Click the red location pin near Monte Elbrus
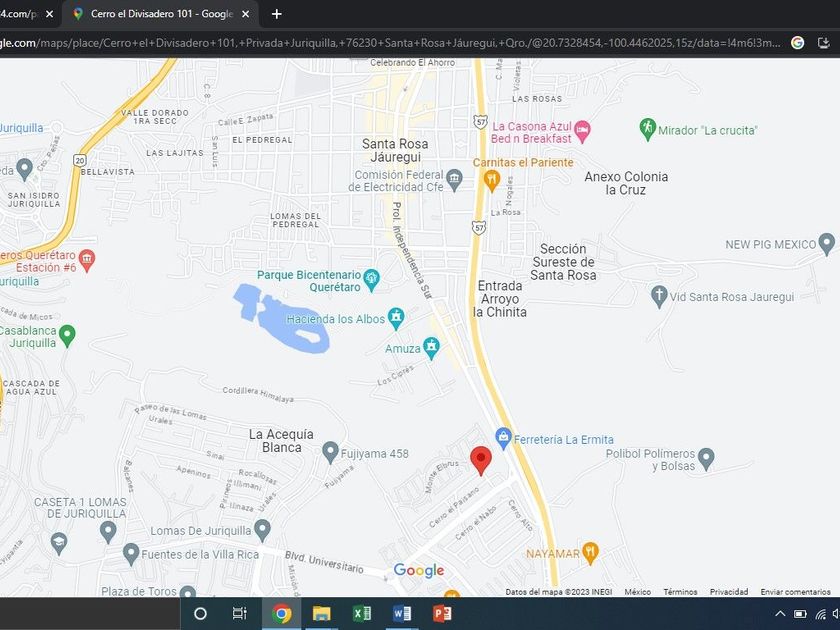This screenshot has width=840, height=630. [481, 460]
